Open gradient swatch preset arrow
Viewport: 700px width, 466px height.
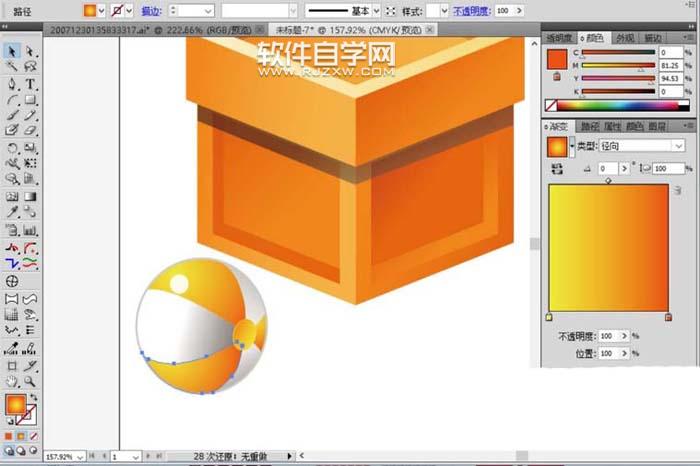click(572, 147)
